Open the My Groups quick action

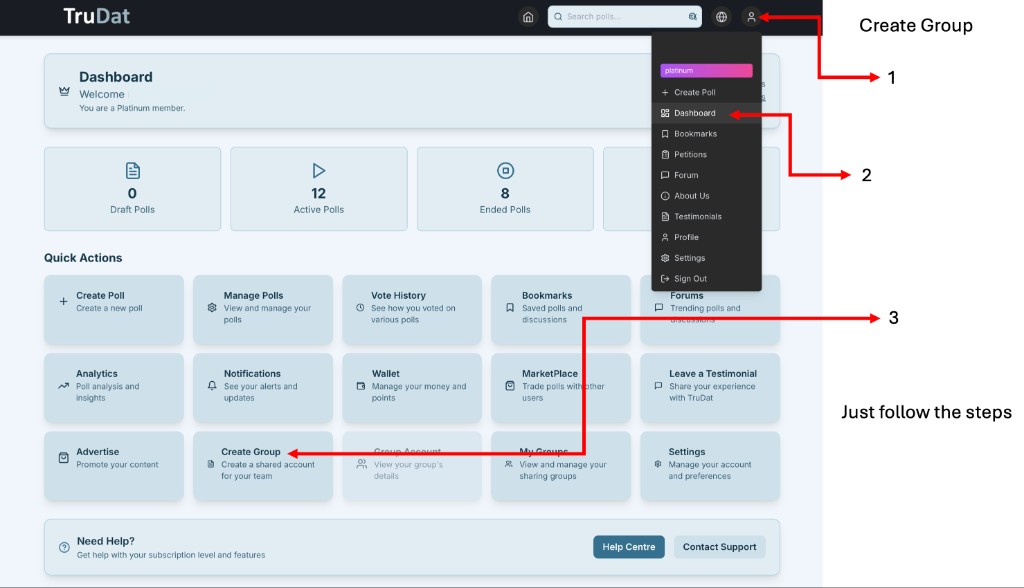[560, 466]
